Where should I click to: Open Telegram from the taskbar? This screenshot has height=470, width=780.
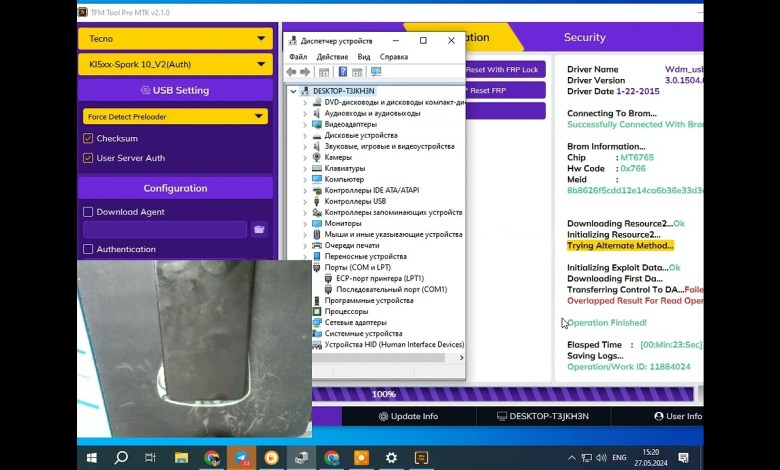tap(242, 458)
